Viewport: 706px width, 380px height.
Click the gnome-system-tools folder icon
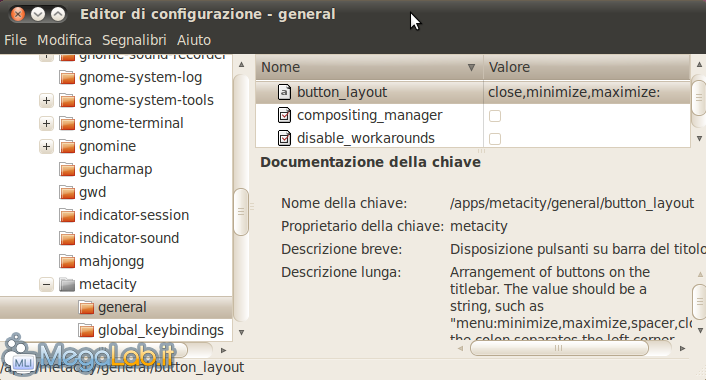pyautogui.click(x=67, y=100)
